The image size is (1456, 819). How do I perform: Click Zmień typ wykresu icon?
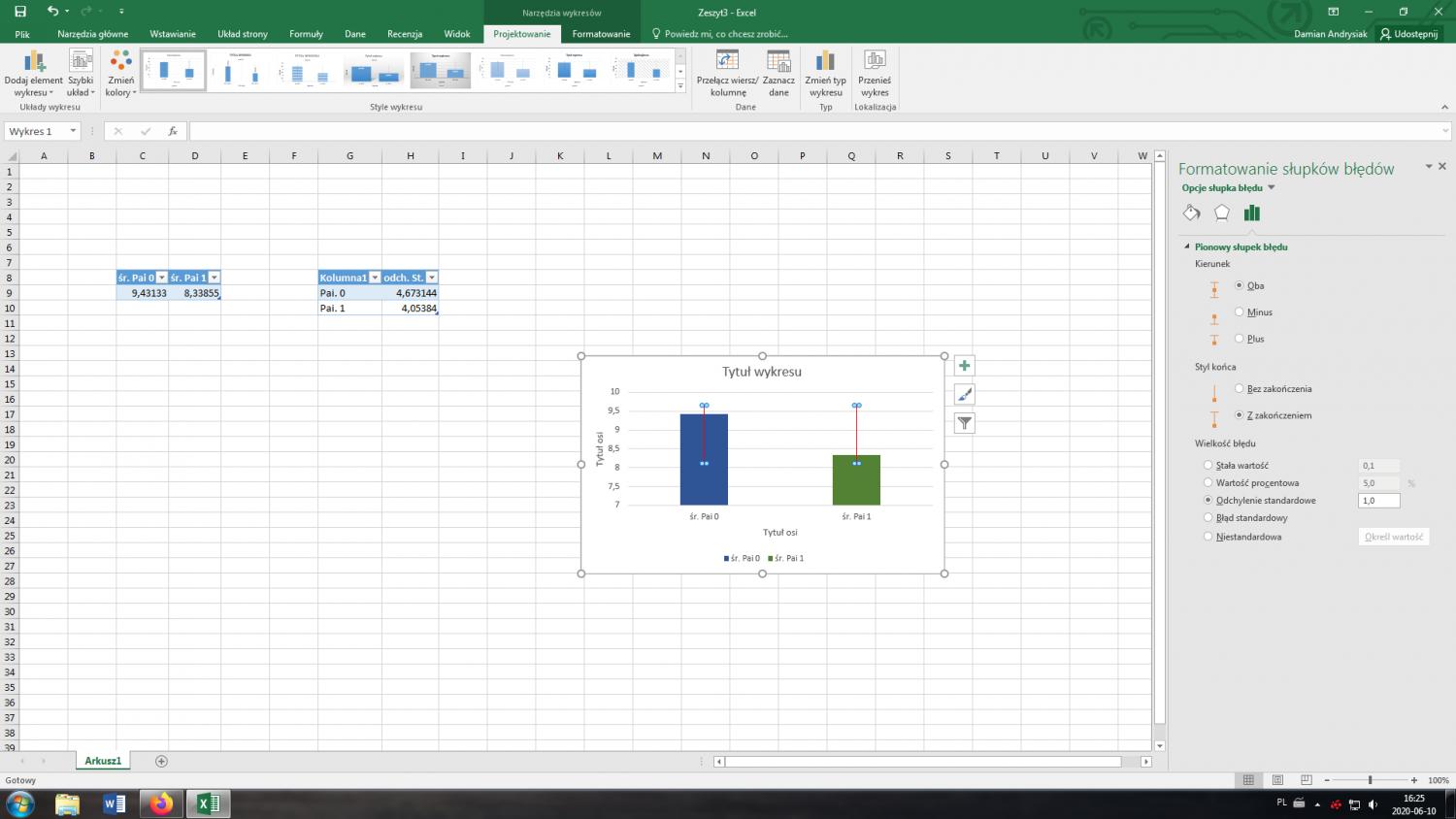click(x=825, y=62)
